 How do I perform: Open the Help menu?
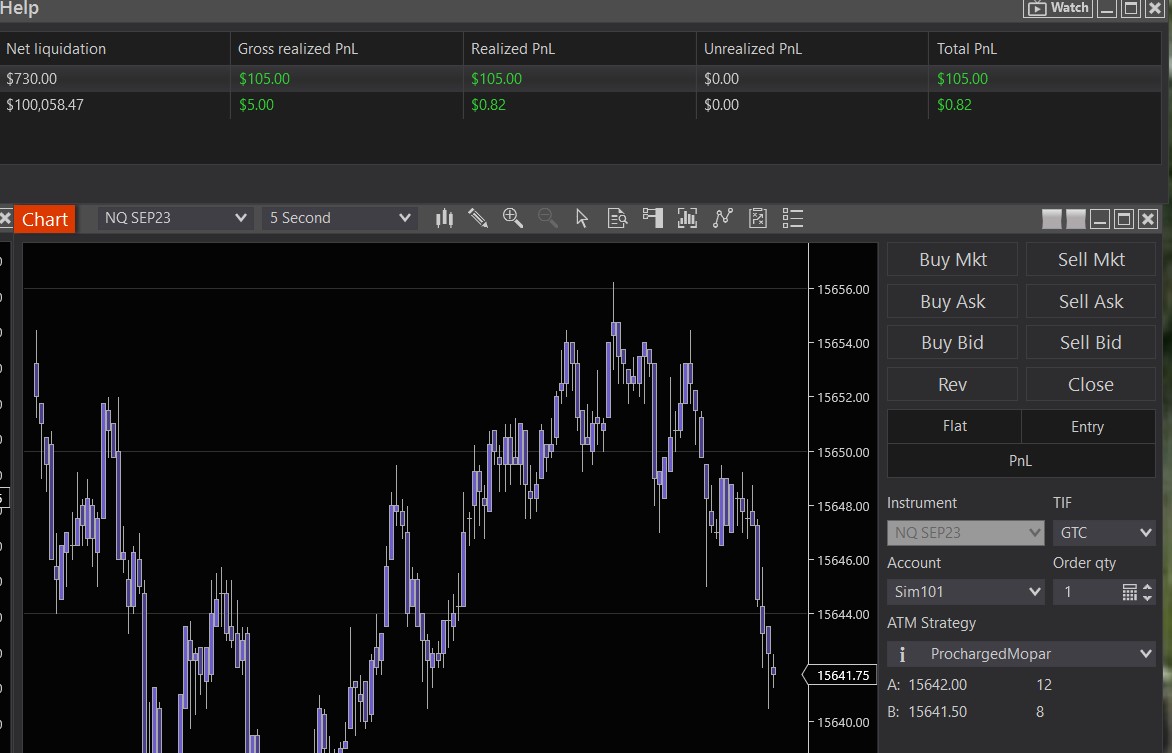tap(20, 9)
